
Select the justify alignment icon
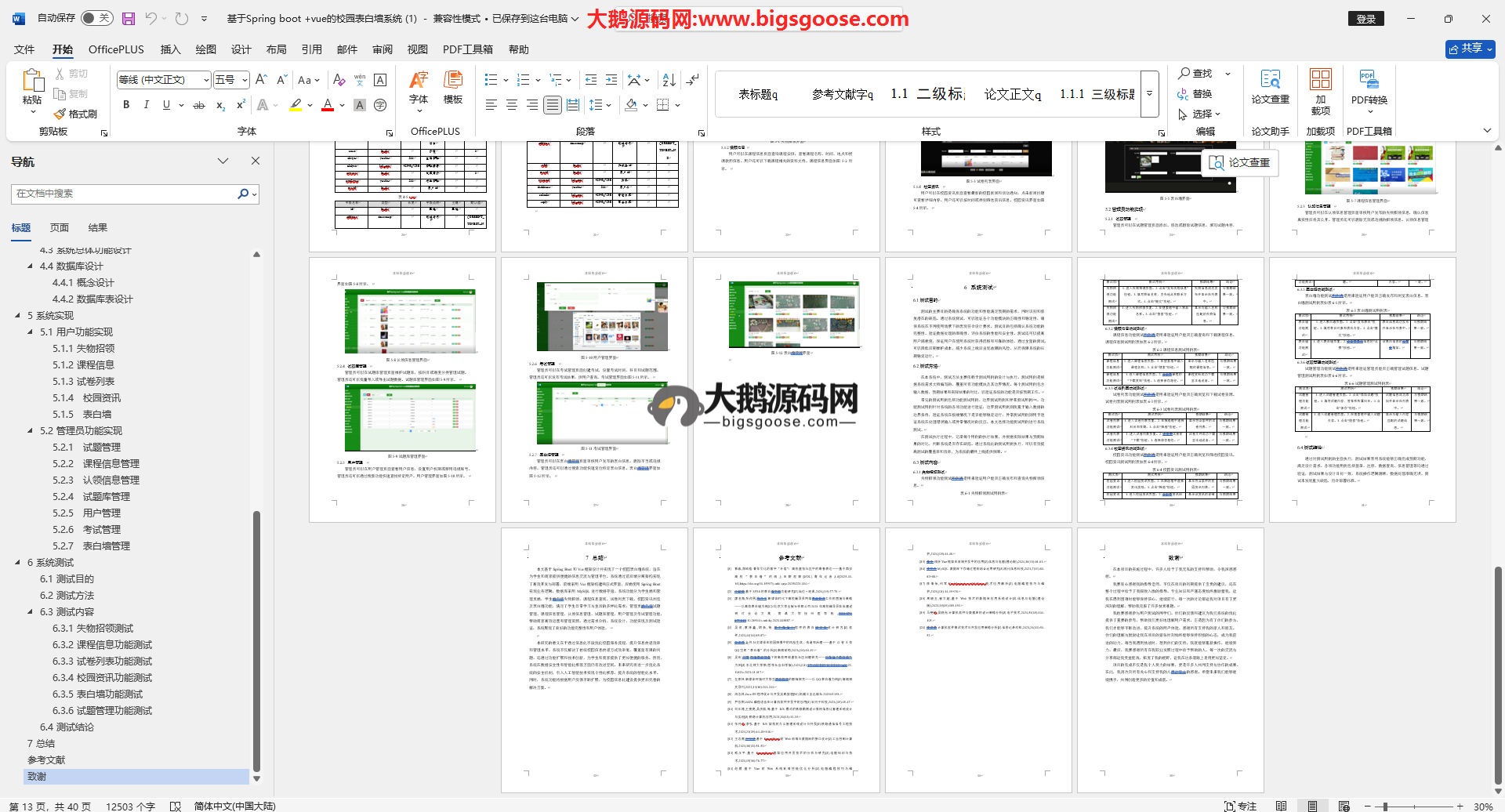(x=553, y=105)
